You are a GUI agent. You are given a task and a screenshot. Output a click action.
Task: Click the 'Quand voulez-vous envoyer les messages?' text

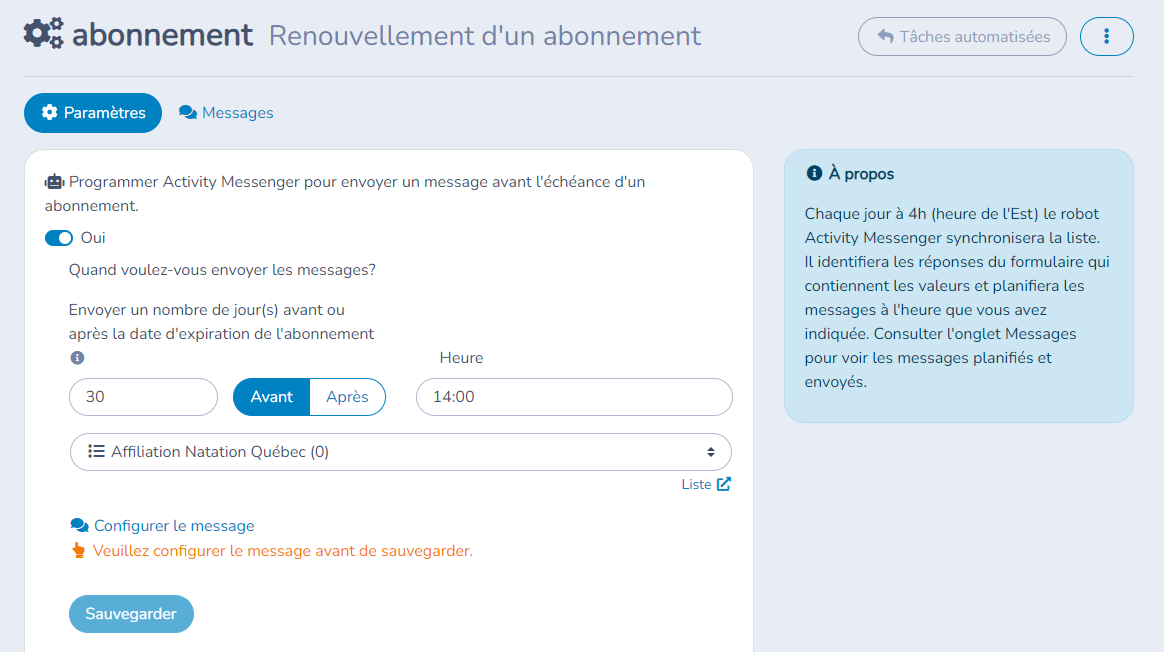pos(222,270)
